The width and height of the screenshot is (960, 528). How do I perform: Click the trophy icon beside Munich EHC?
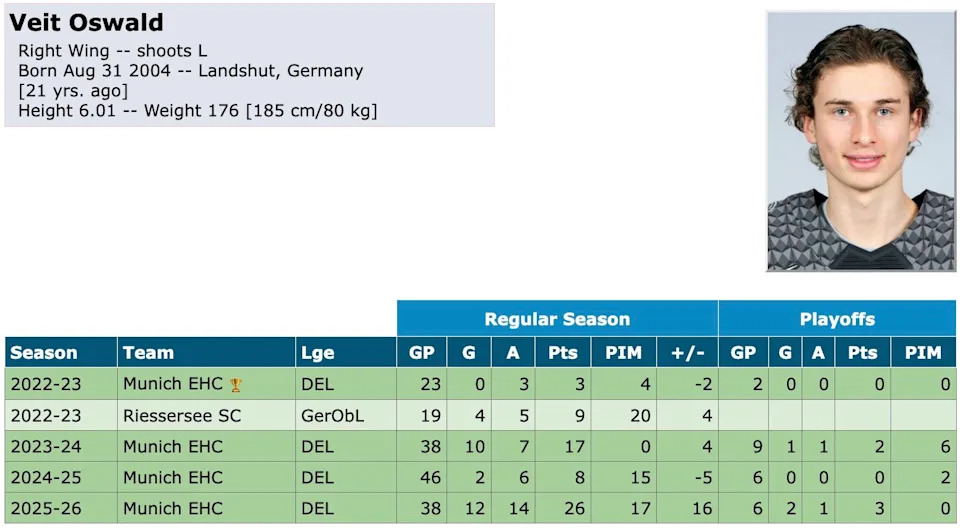point(236,384)
